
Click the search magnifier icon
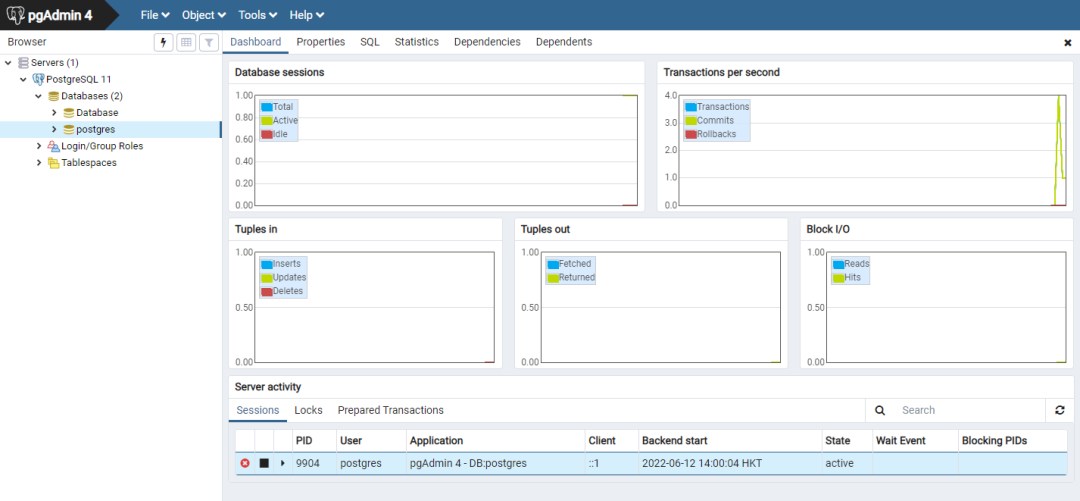[x=880, y=410]
